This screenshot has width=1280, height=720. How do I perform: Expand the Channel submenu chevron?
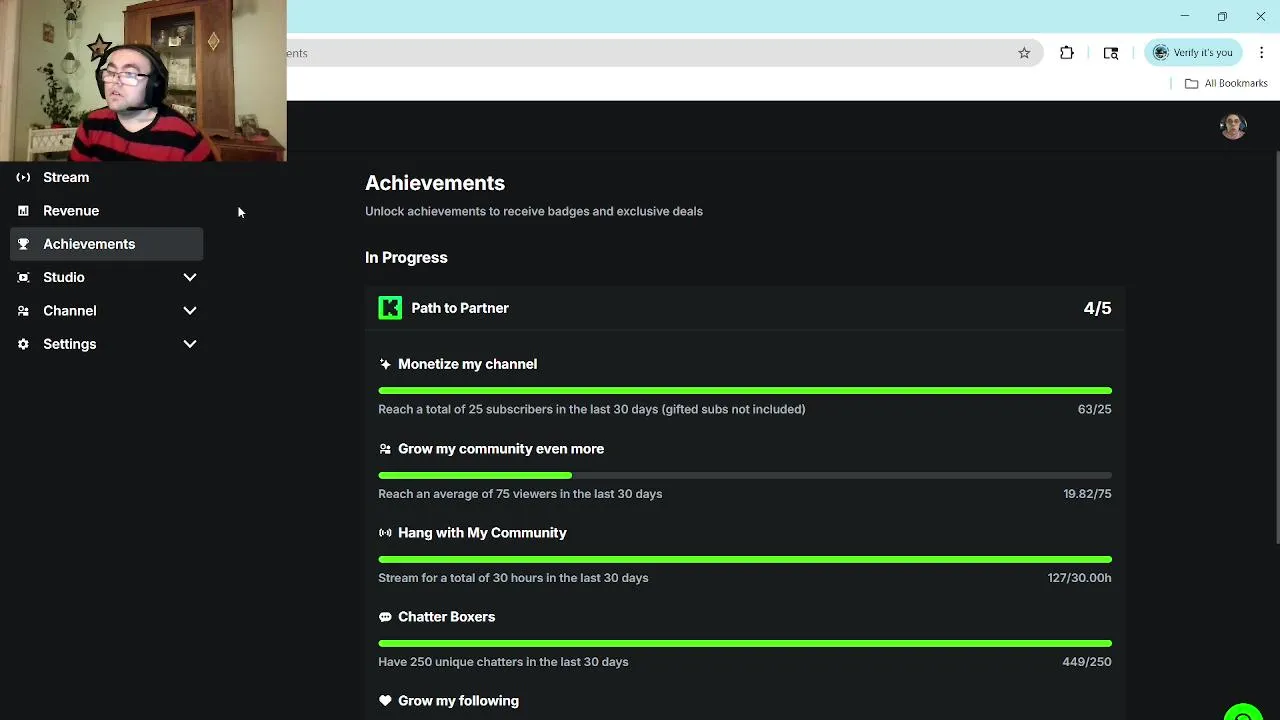coord(190,311)
